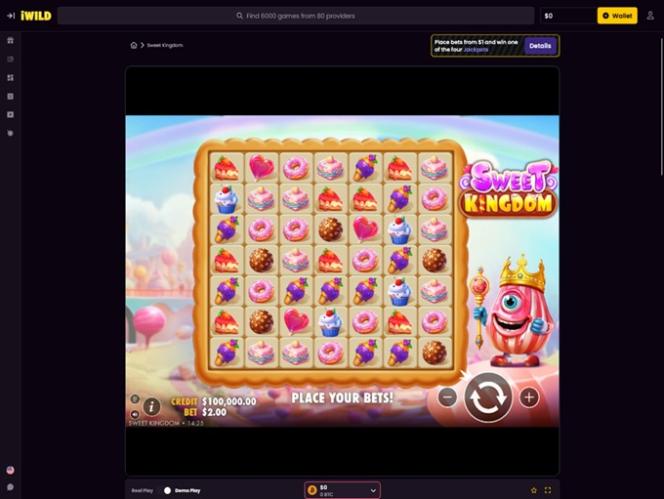Go to home via breadcrumb house icon
This screenshot has height=499, width=664.
[x=134, y=45]
